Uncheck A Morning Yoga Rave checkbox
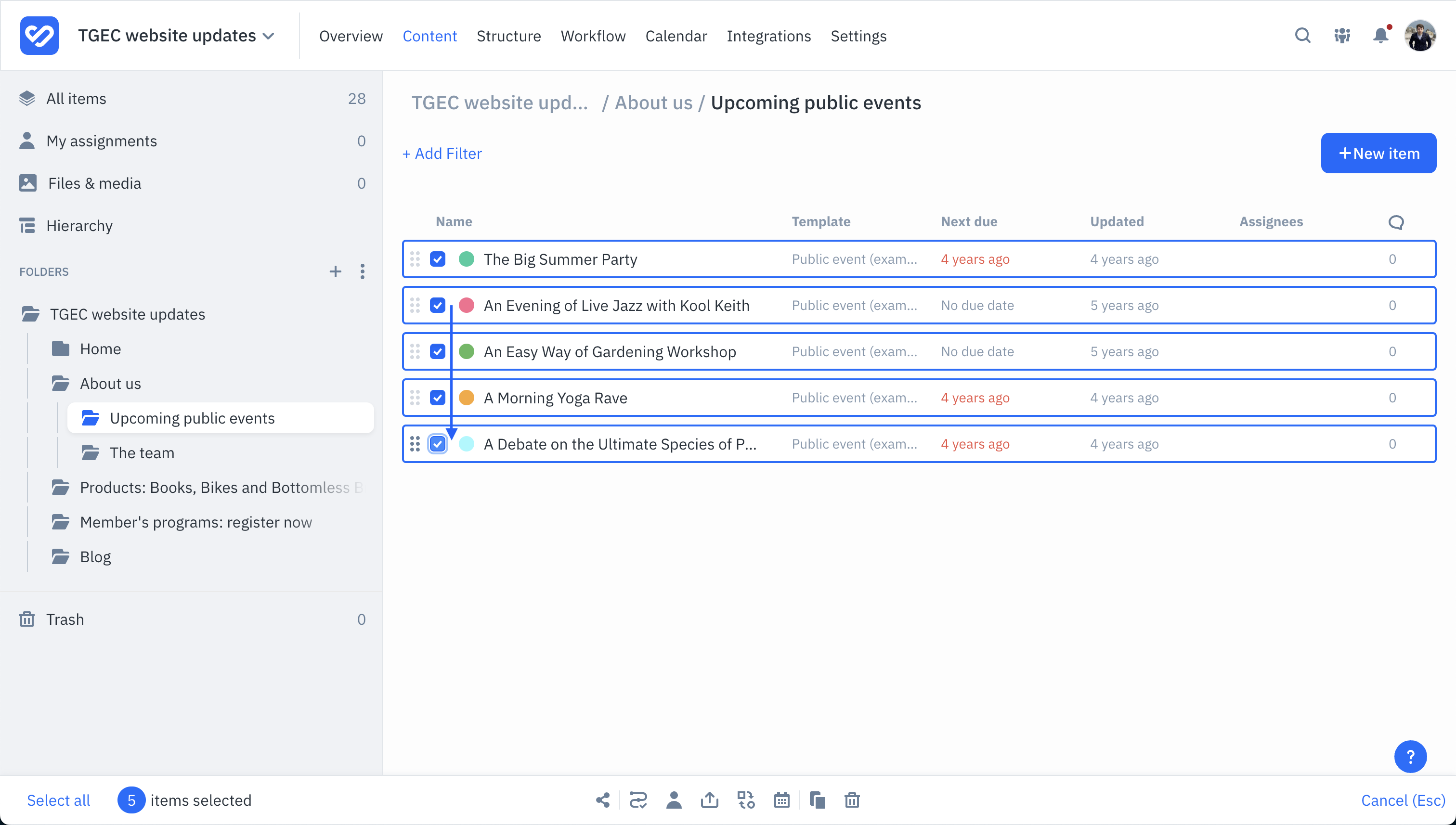Viewport: 1456px width, 825px height. (x=438, y=398)
